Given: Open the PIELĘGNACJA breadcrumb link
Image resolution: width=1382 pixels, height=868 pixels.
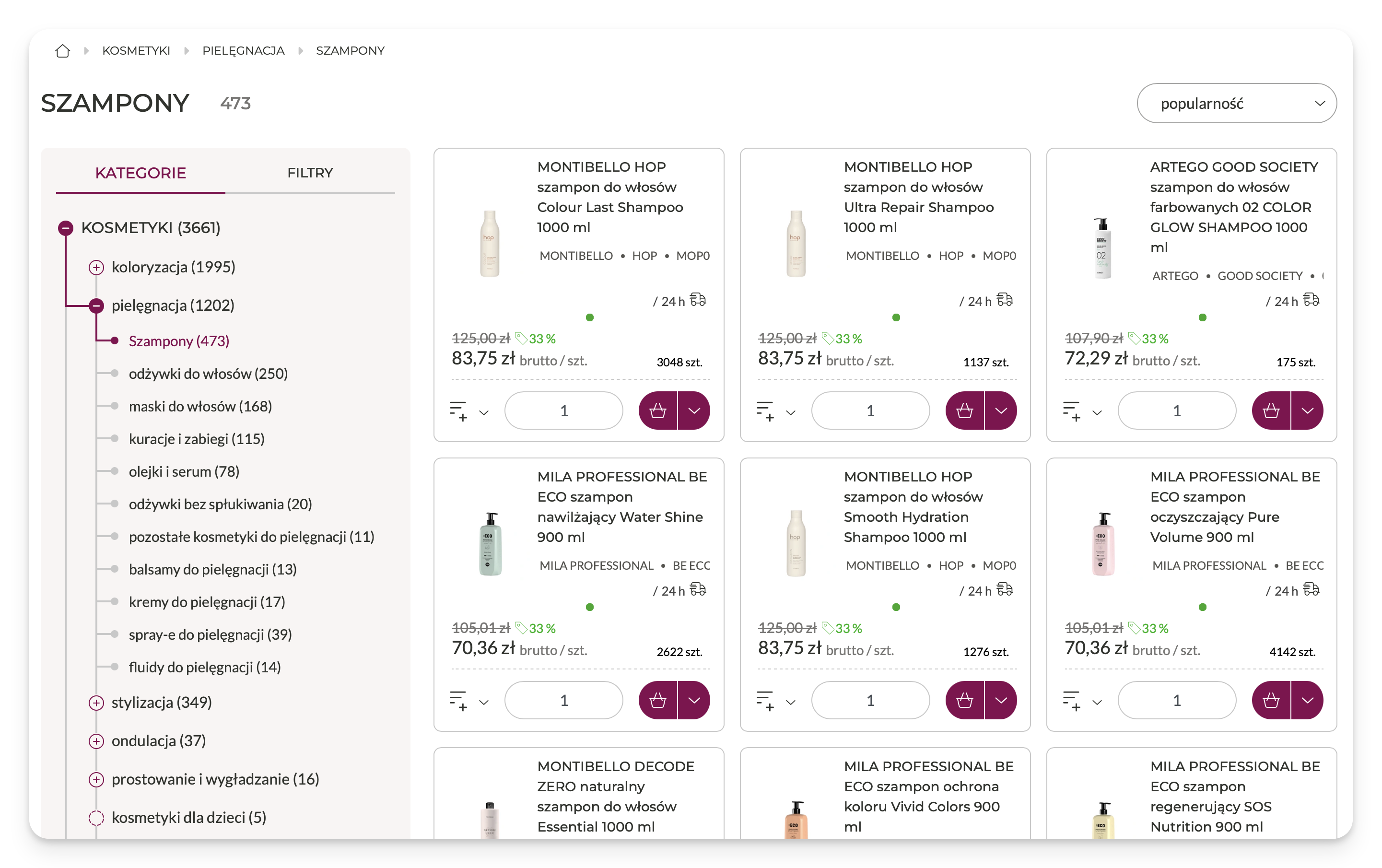Looking at the screenshot, I should tap(243, 51).
